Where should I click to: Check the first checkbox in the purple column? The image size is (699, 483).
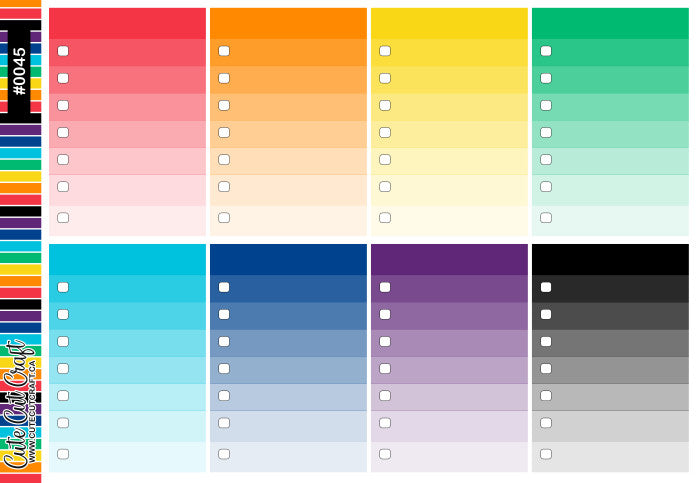pos(385,287)
